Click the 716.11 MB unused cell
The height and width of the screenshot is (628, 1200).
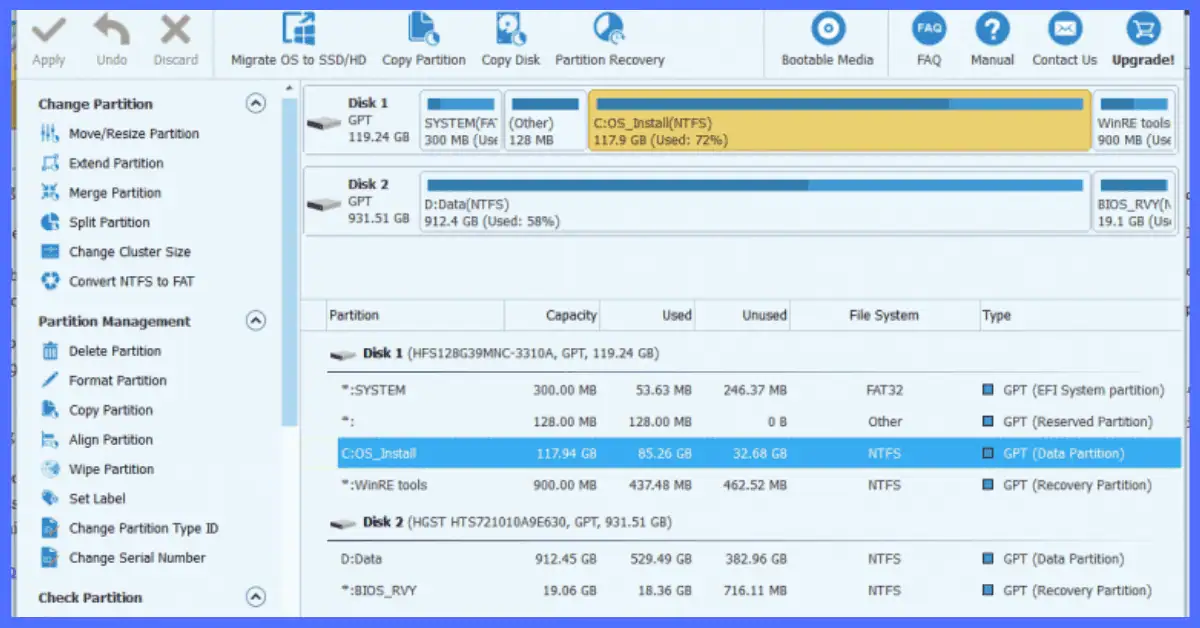[756, 591]
